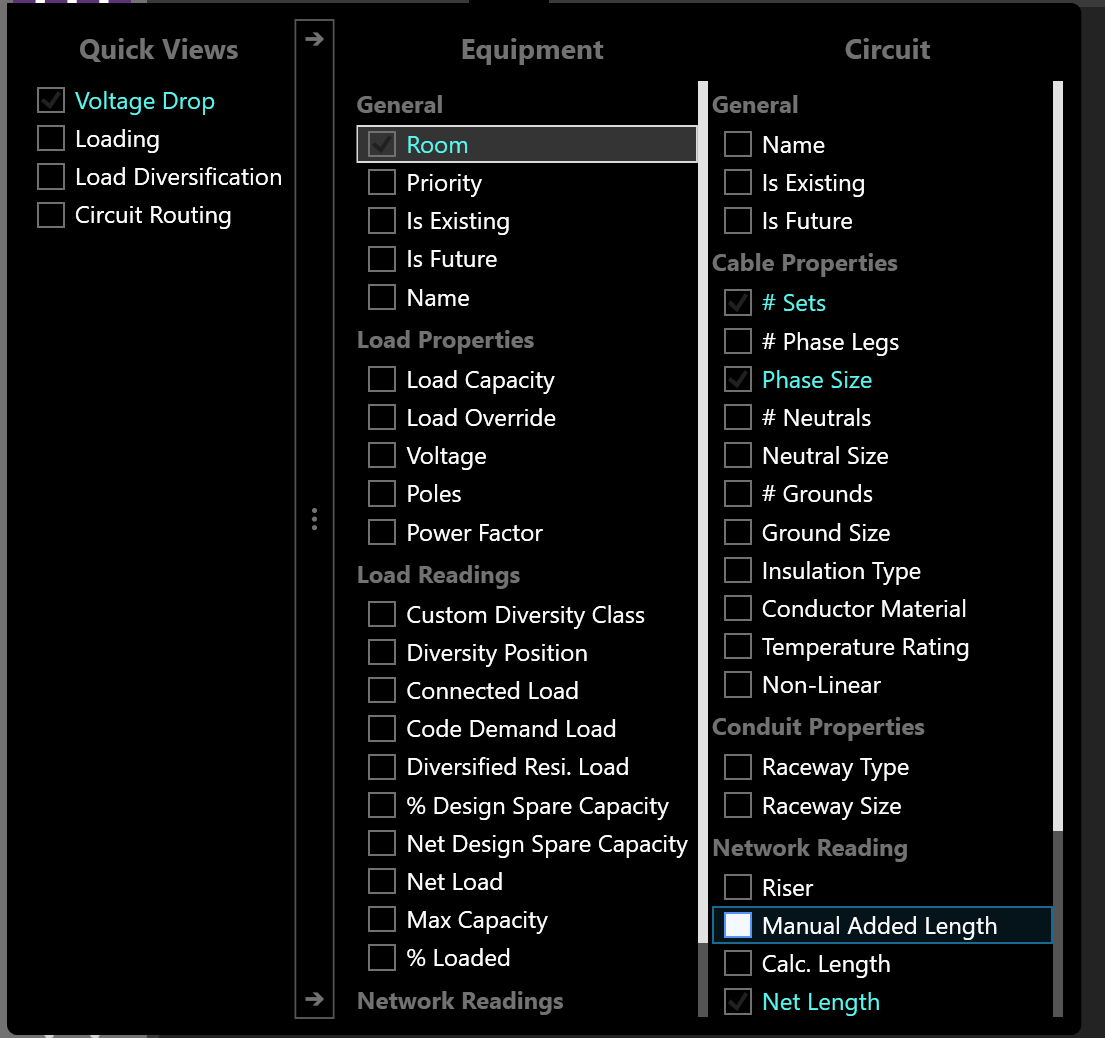Check the Load Diversification checkbox
1105x1038 pixels.
click(51, 177)
